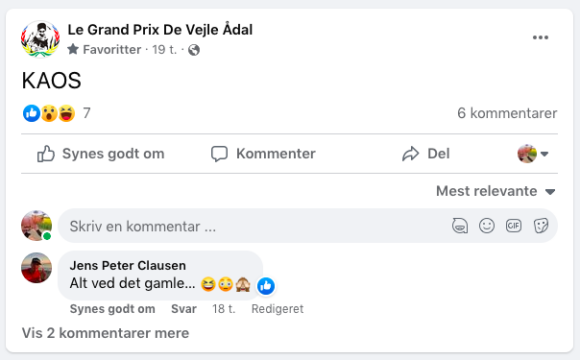Expand the Mest relevante comment sorting dropdown
The height and width of the screenshot is (360, 580).
496,191
